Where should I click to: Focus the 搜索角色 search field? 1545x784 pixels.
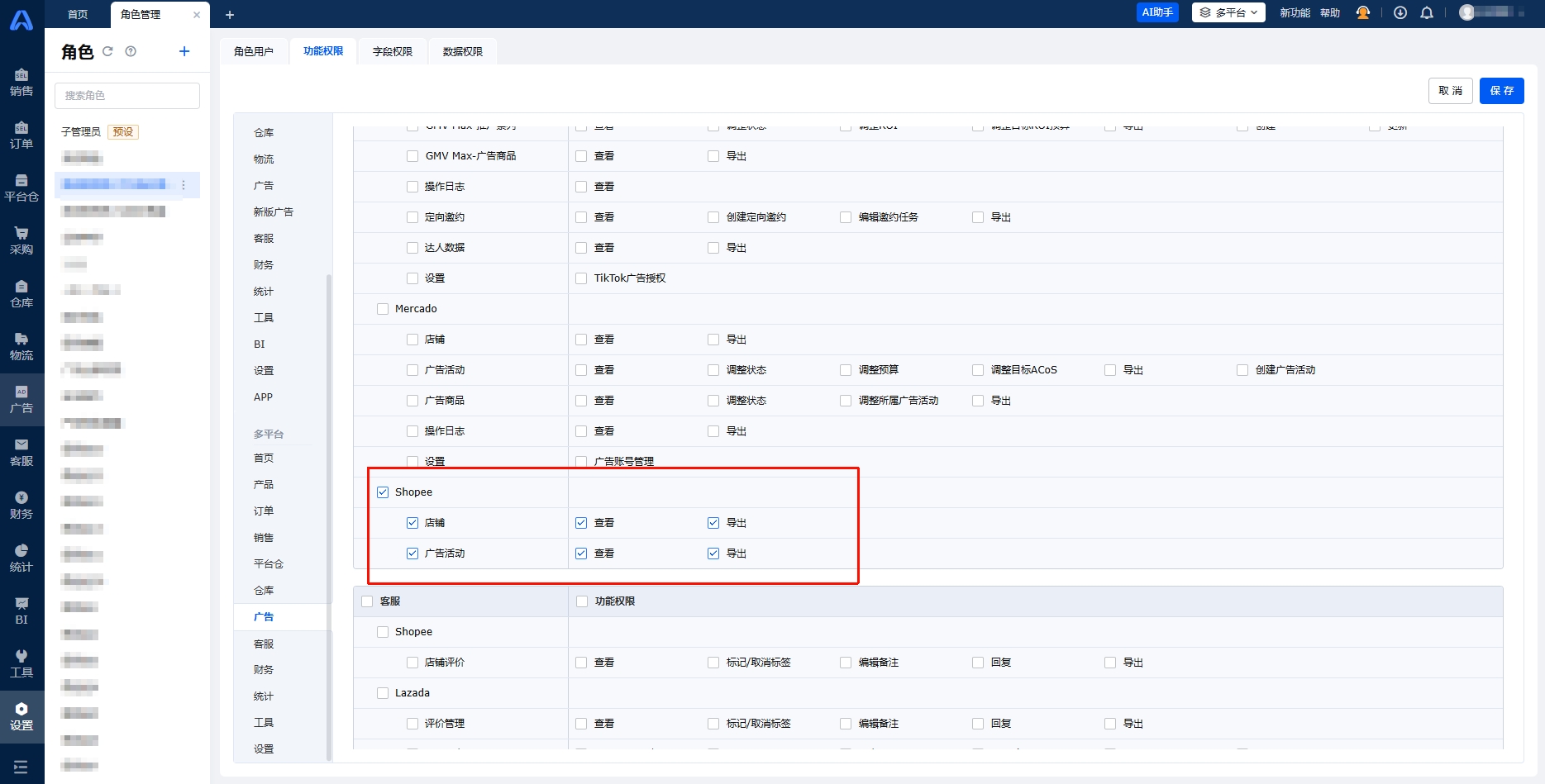pos(127,95)
